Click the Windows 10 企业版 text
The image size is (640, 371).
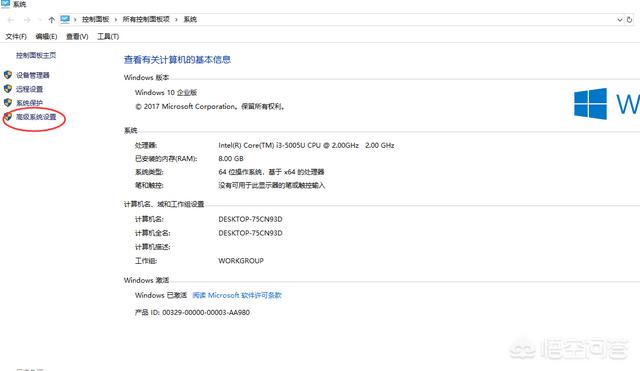pos(166,93)
